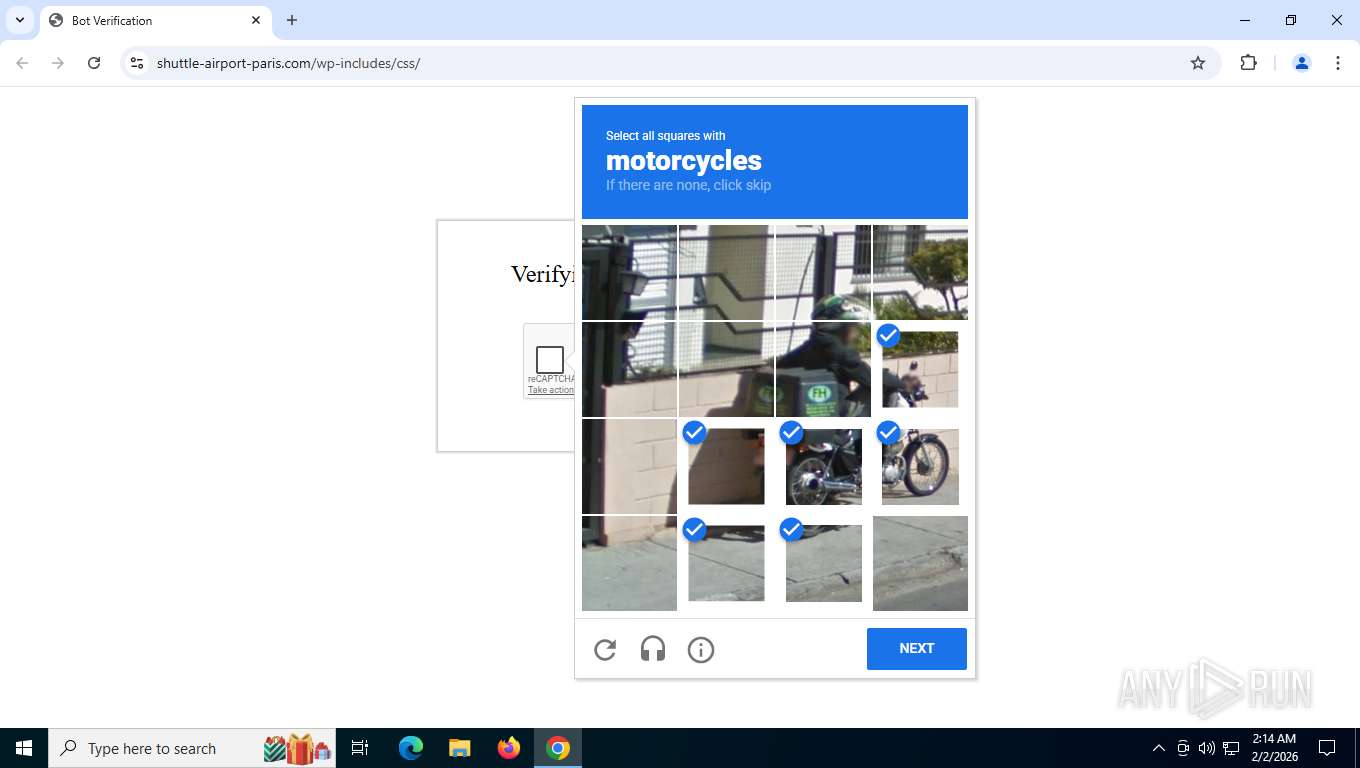View site information icon in address bar
This screenshot has height=768, width=1360.
(x=137, y=63)
